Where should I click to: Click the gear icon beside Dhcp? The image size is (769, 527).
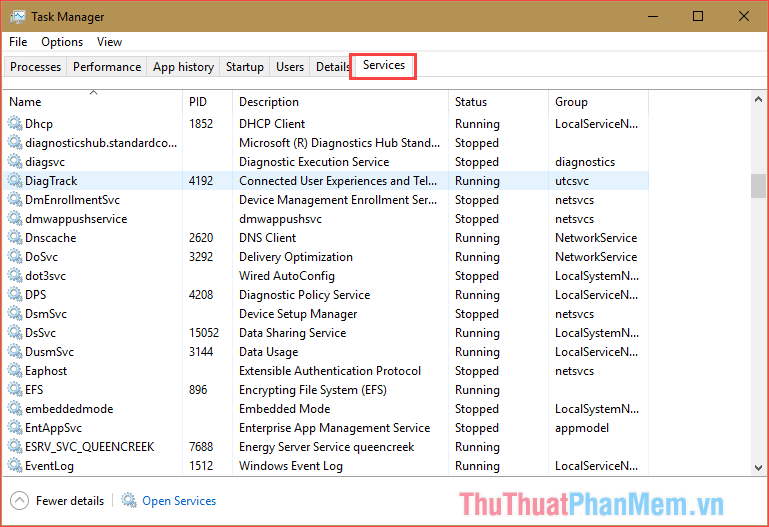pyautogui.click(x=15, y=123)
